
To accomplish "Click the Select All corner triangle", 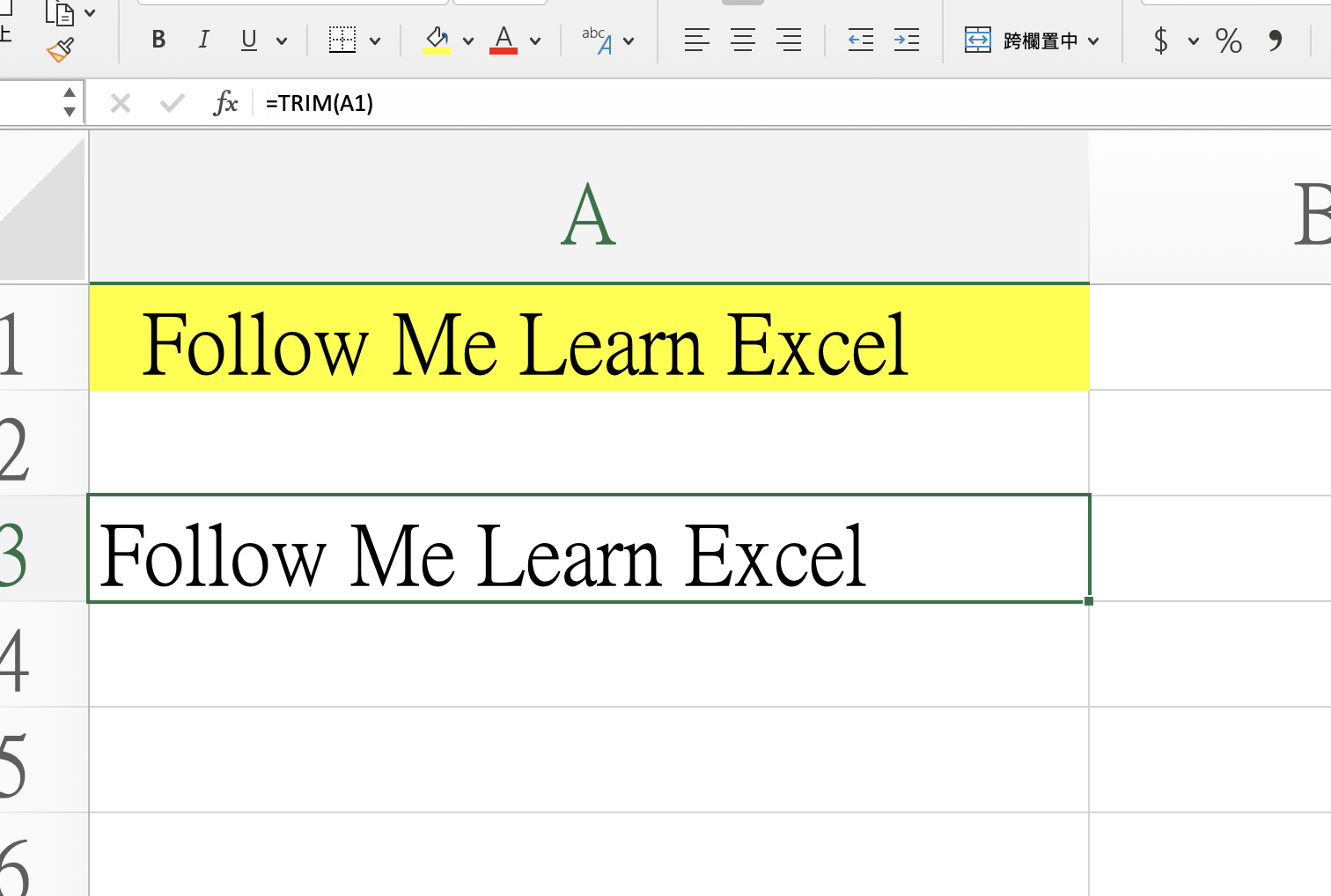I will 42,207.
